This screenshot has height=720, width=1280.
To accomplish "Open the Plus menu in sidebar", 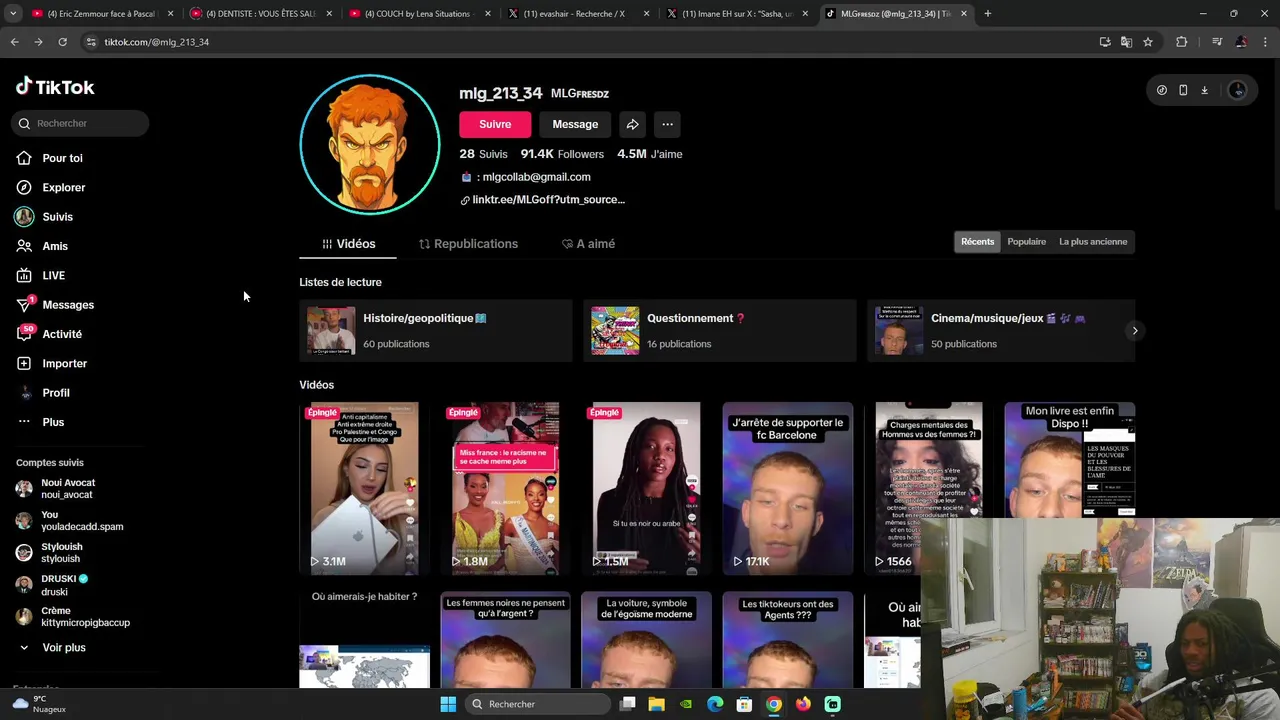I will point(53,422).
